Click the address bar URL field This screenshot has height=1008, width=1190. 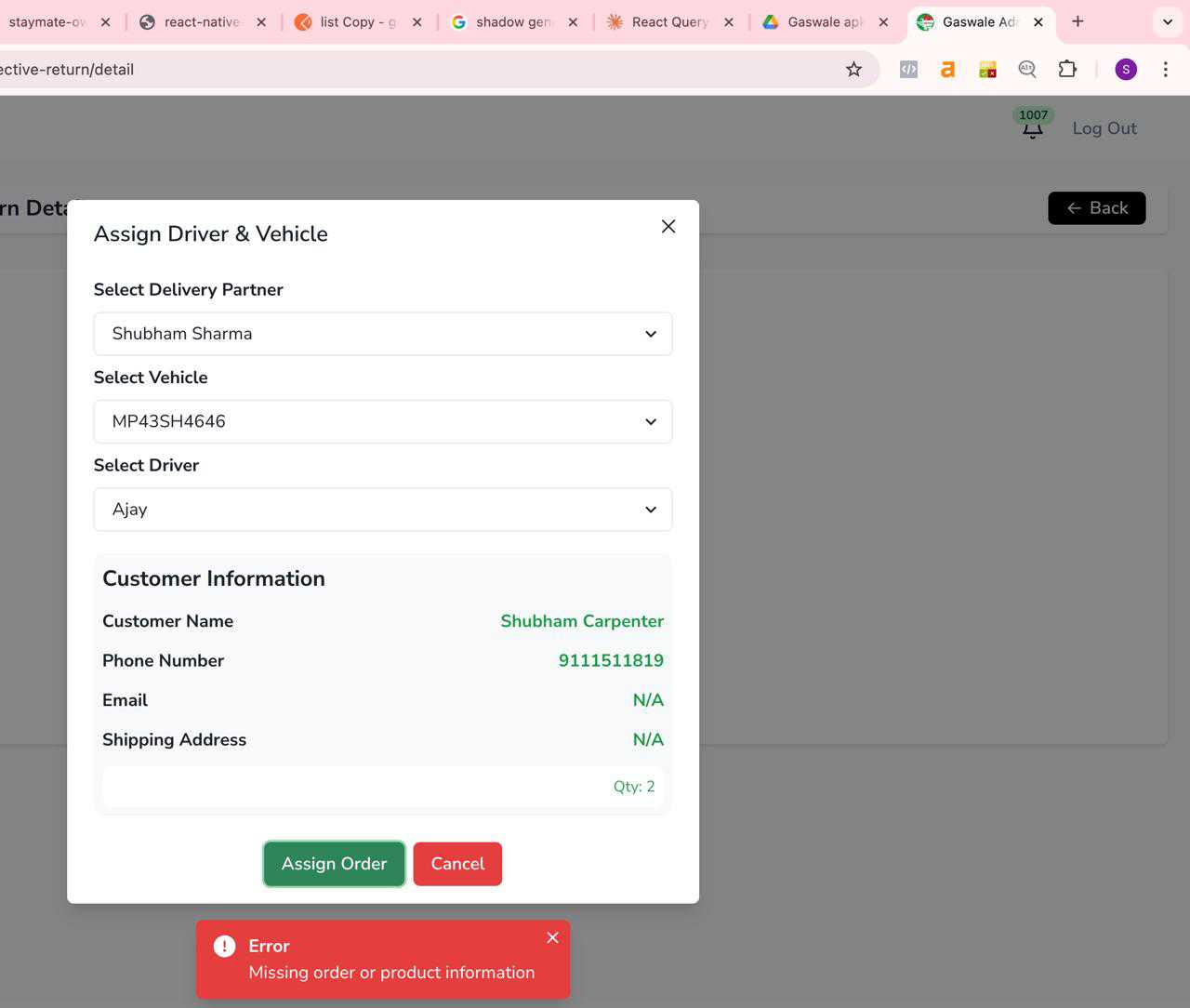(418, 70)
